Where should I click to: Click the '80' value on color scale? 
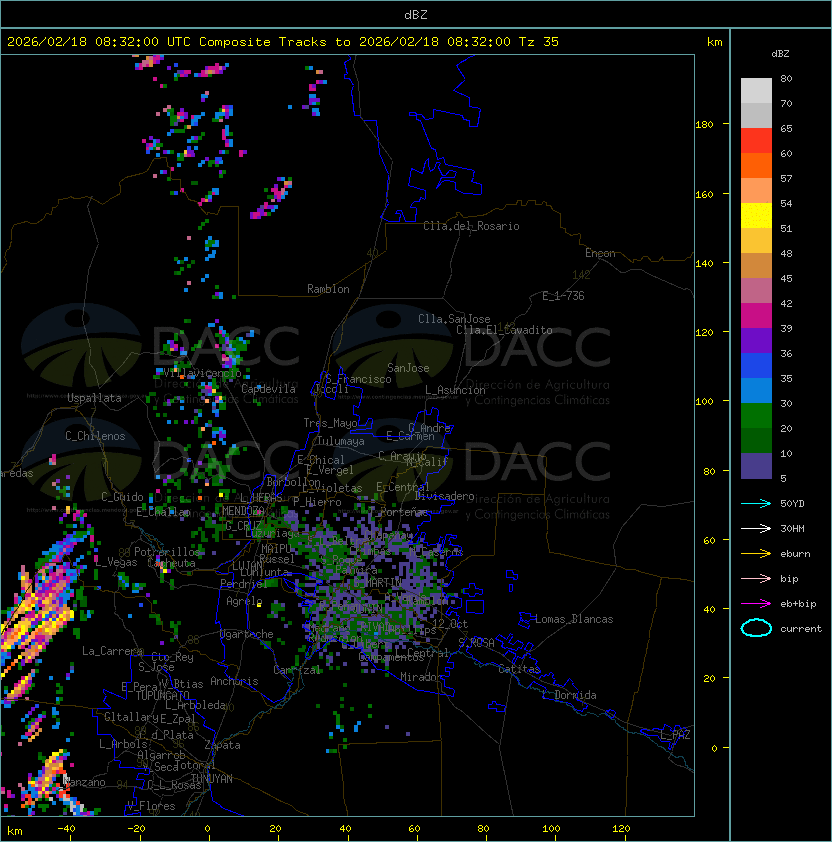[786, 78]
